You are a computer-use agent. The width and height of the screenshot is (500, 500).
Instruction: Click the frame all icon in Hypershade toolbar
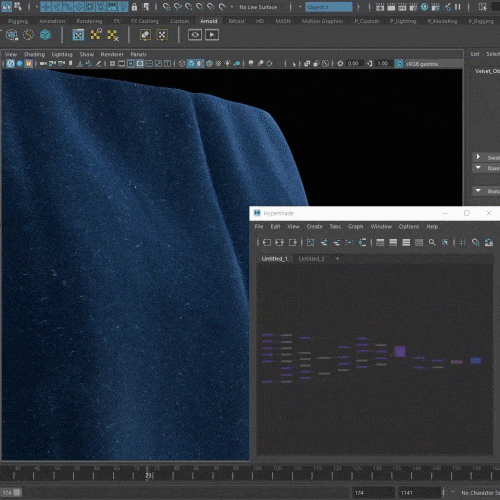(310, 242)
